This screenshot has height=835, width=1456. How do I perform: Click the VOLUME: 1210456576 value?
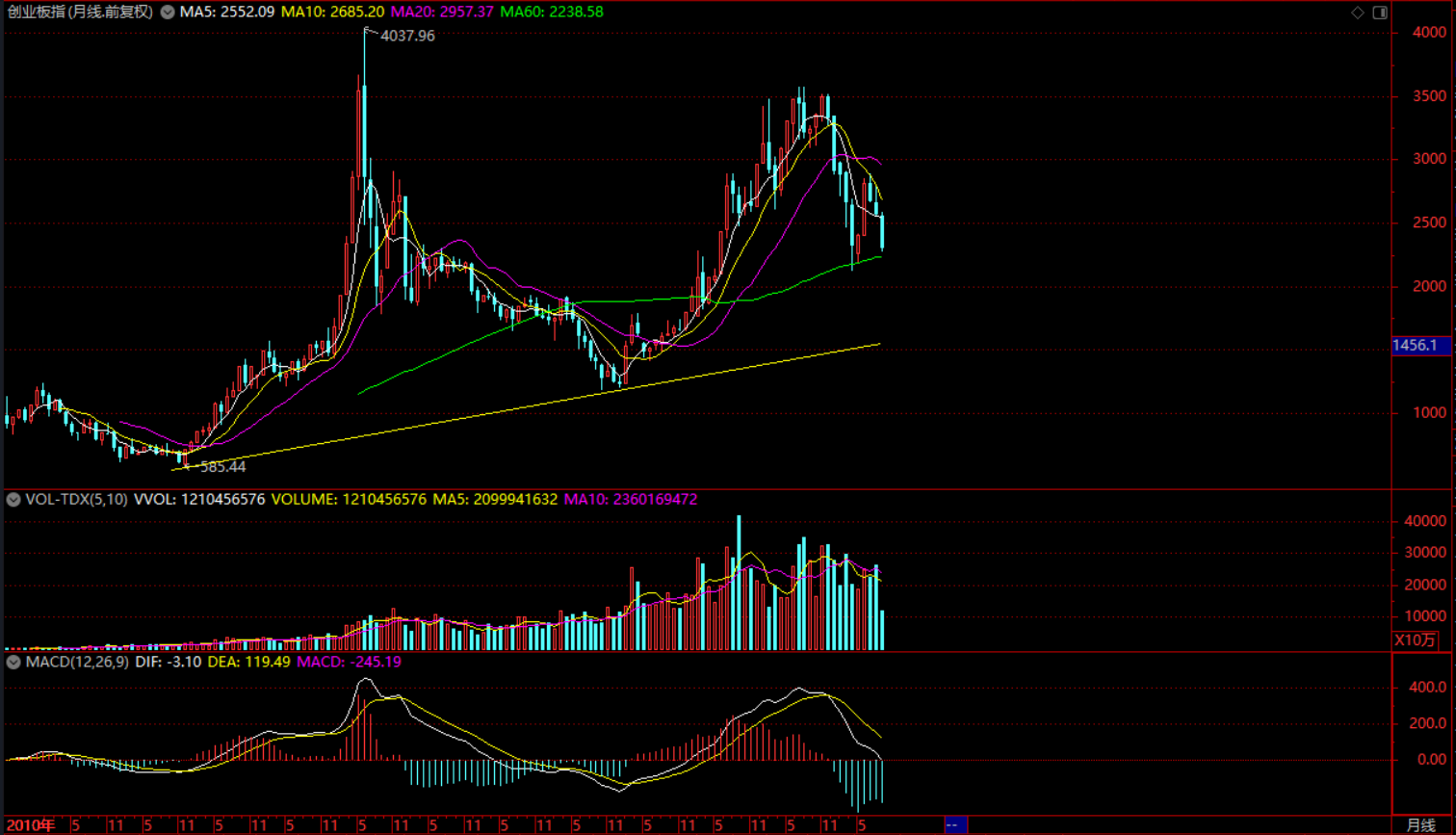point(349,500)
